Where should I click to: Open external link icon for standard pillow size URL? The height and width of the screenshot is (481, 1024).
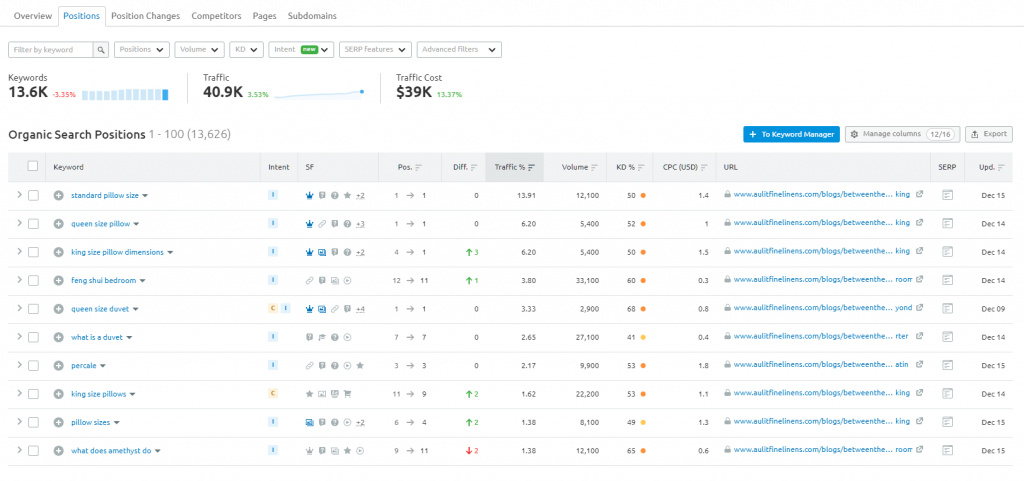[x=920, y=194]
